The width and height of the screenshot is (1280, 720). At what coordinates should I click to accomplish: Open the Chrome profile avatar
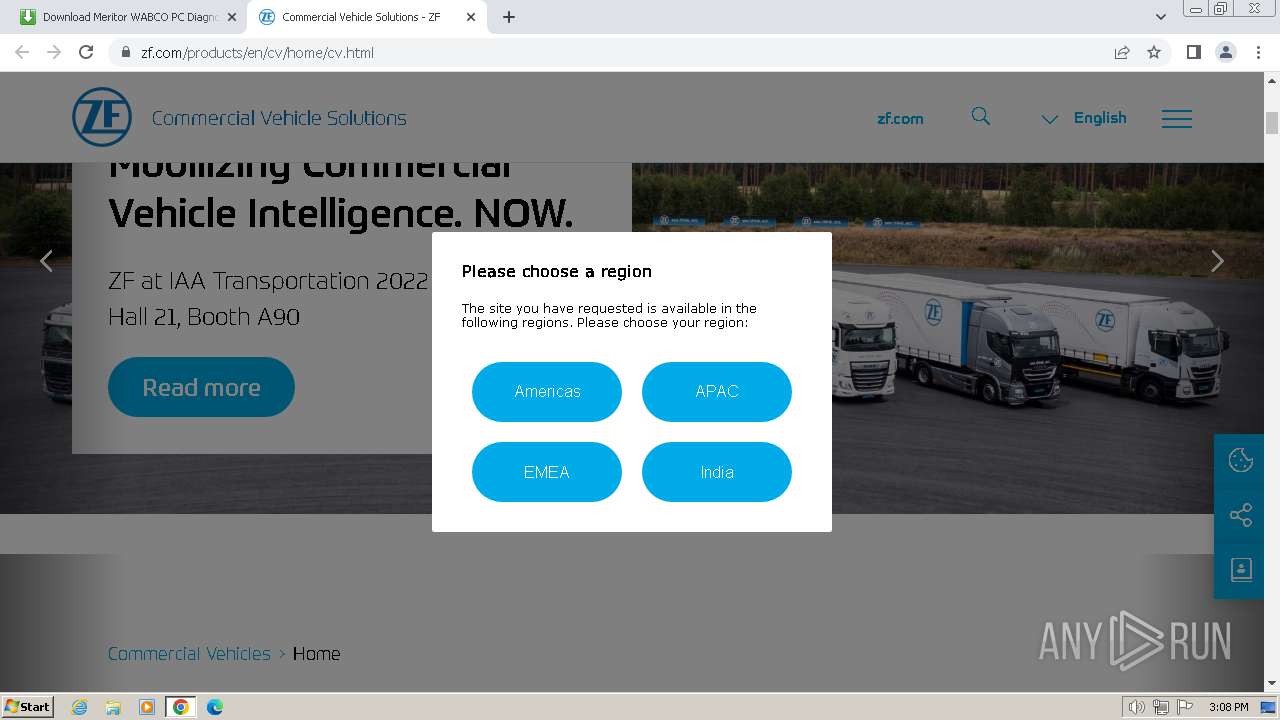(1226, 52)
